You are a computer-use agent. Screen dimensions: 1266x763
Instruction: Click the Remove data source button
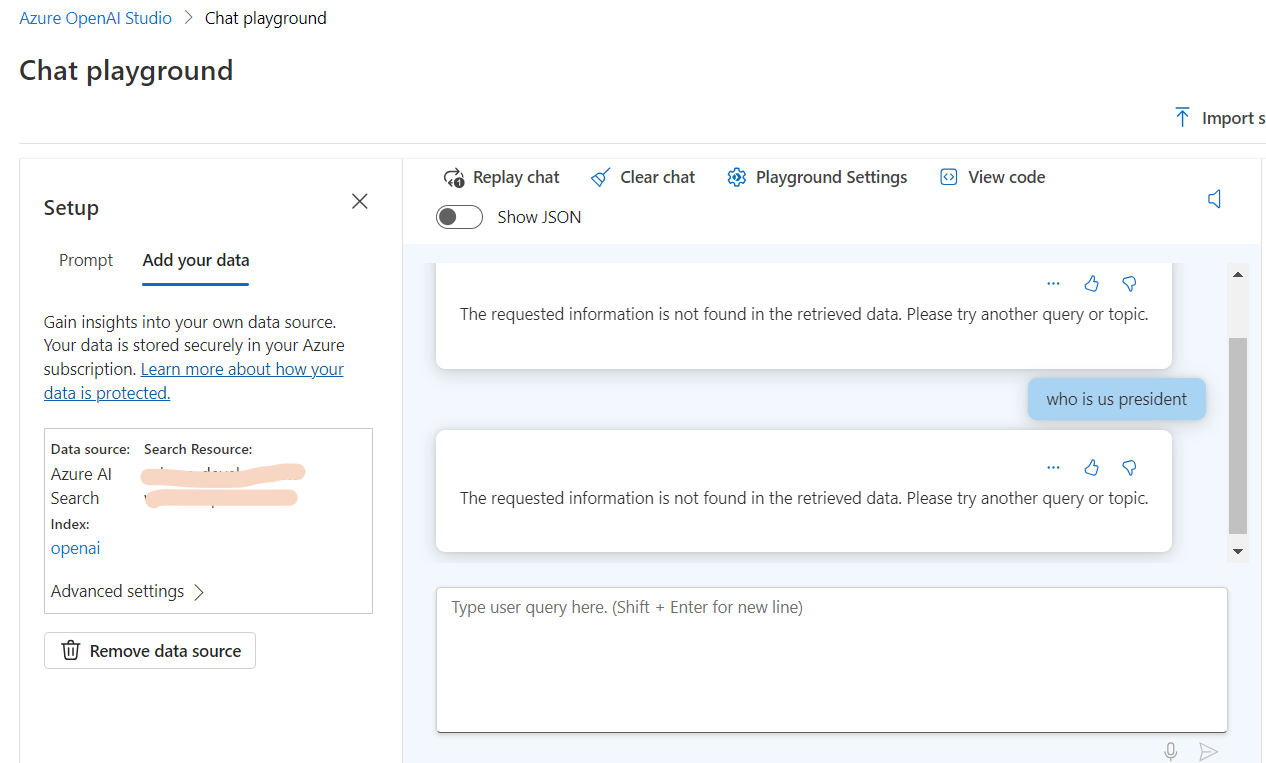click(150, 651)
